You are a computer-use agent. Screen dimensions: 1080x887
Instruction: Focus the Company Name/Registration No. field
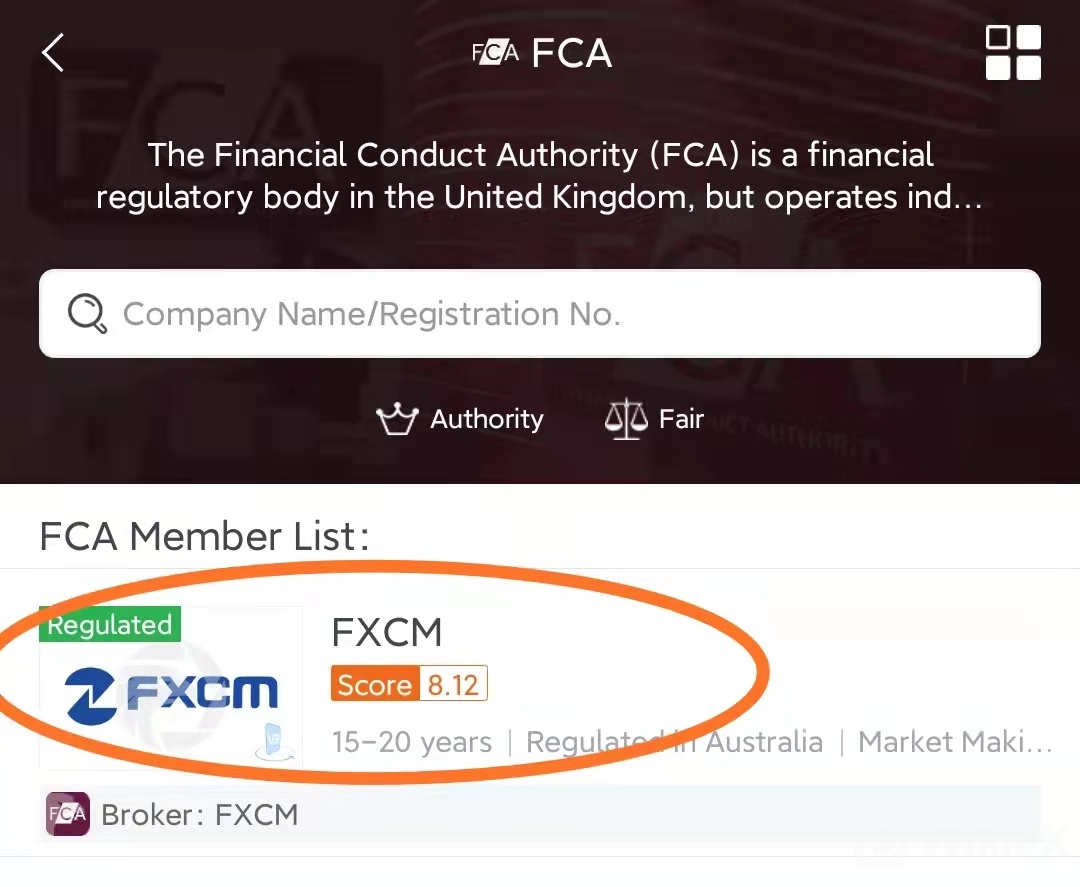click(560, 314)
